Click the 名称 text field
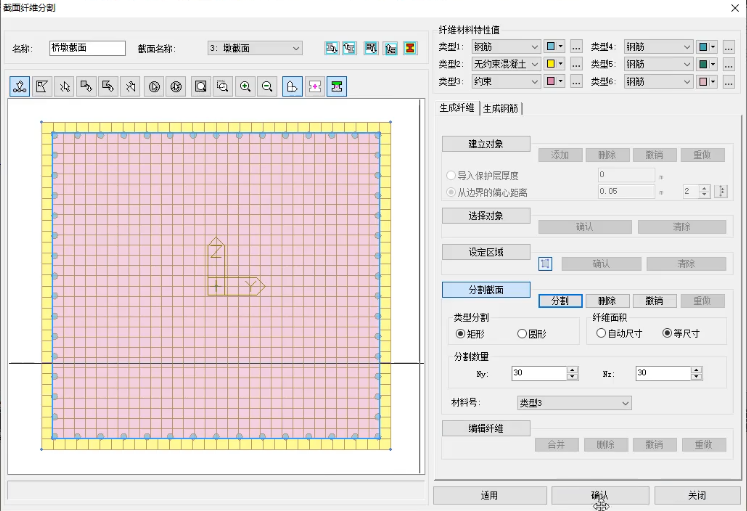This screenshot has width=747, height=511. (87, 48)
